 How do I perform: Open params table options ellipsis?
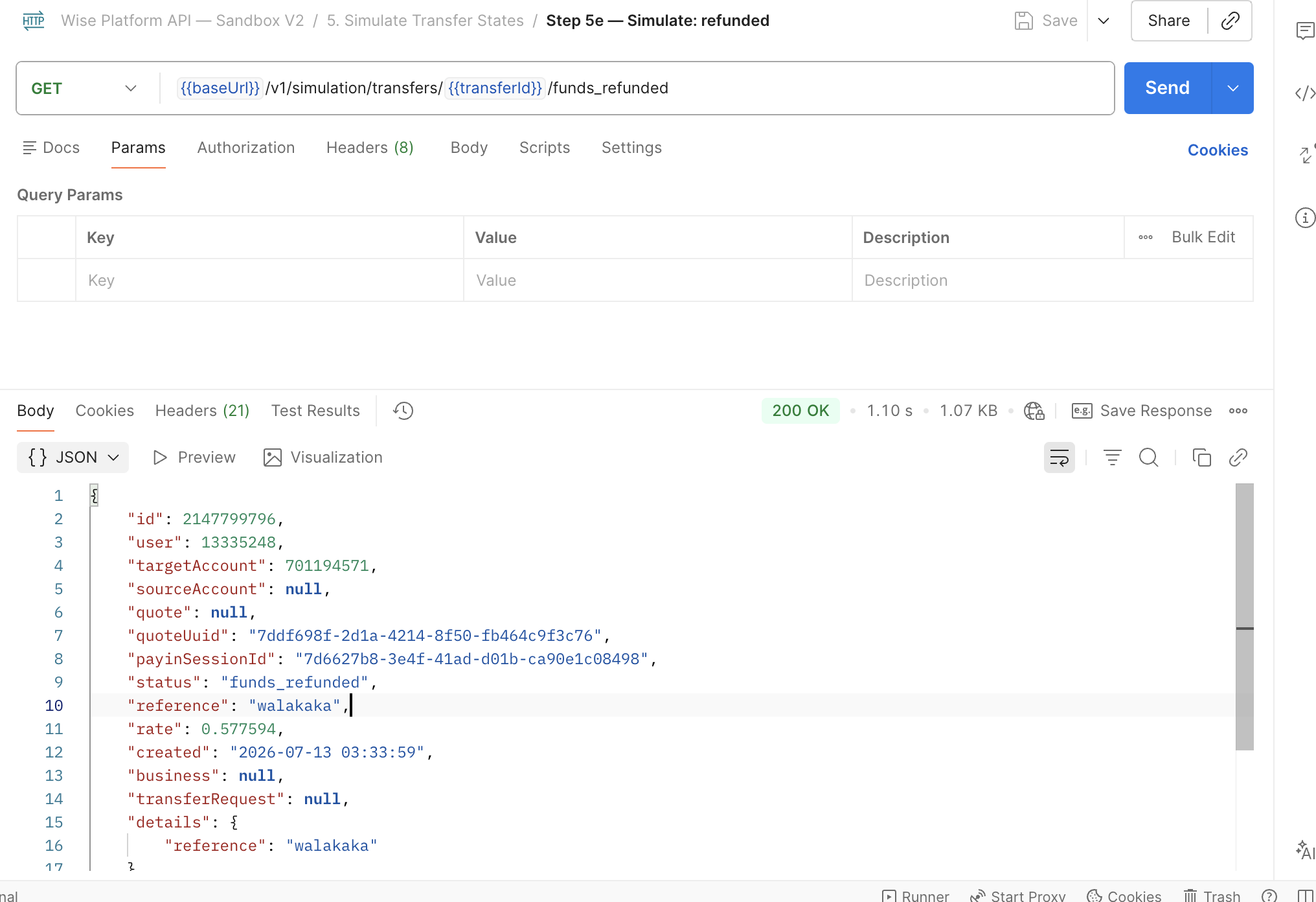[x=1146, y=237]
